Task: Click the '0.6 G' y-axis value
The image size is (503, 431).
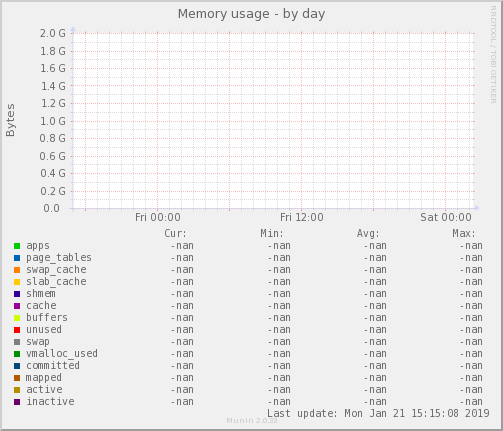Action: (53, 156)
